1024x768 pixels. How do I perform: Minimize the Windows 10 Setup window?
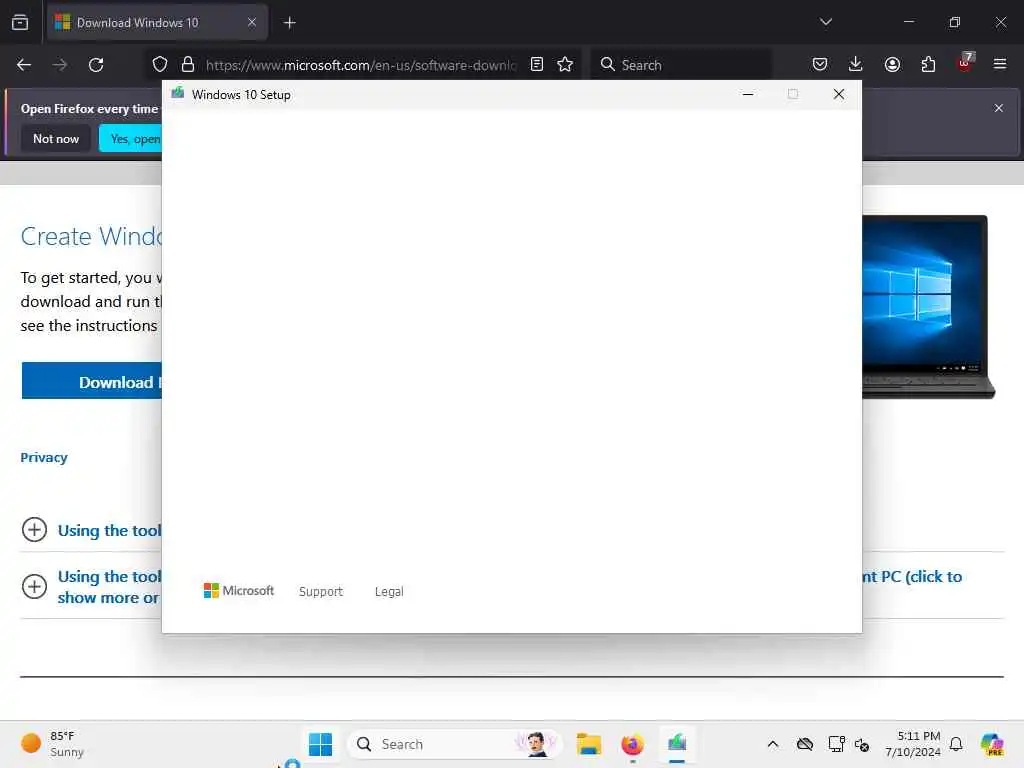coord(748,95)
